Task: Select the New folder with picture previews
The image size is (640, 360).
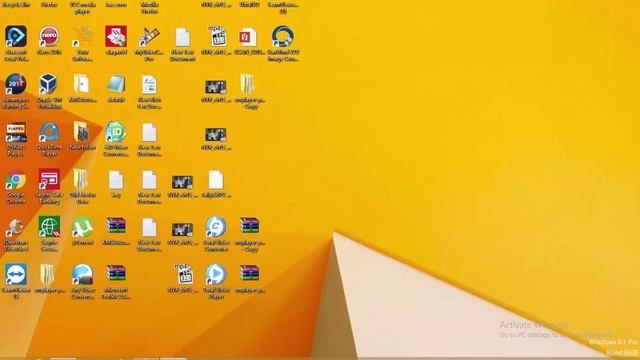Action: tap(82, 132)
